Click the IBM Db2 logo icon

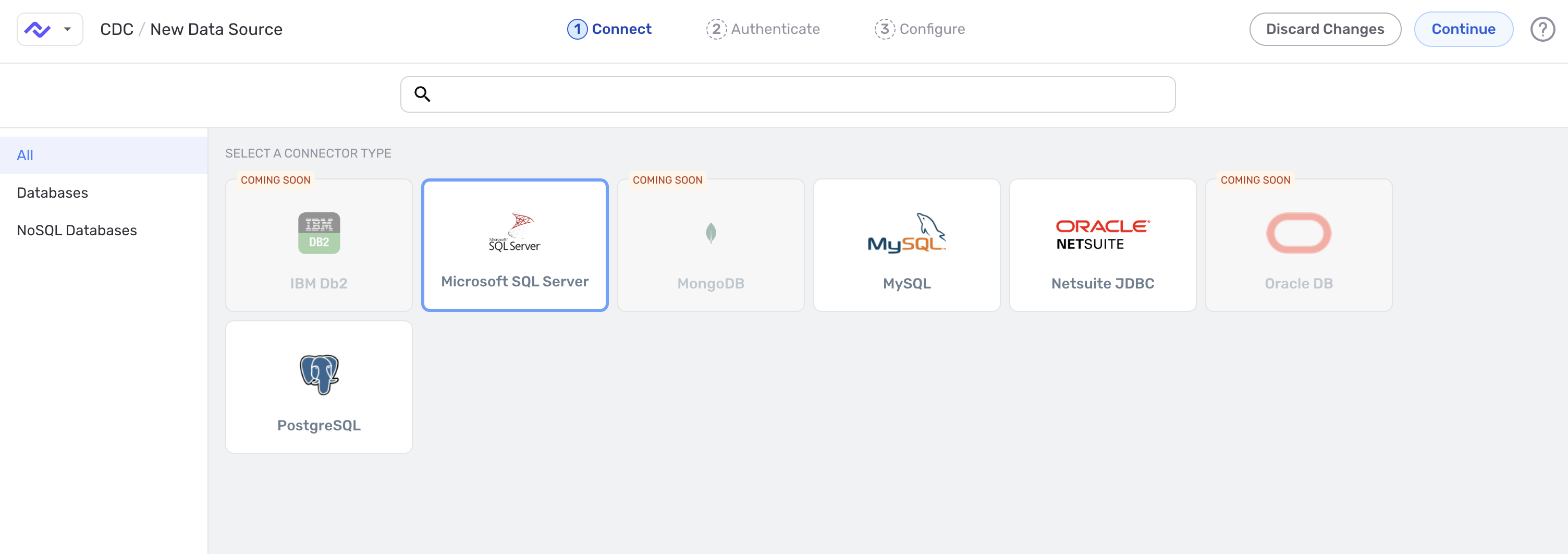[x=319, y=233]
